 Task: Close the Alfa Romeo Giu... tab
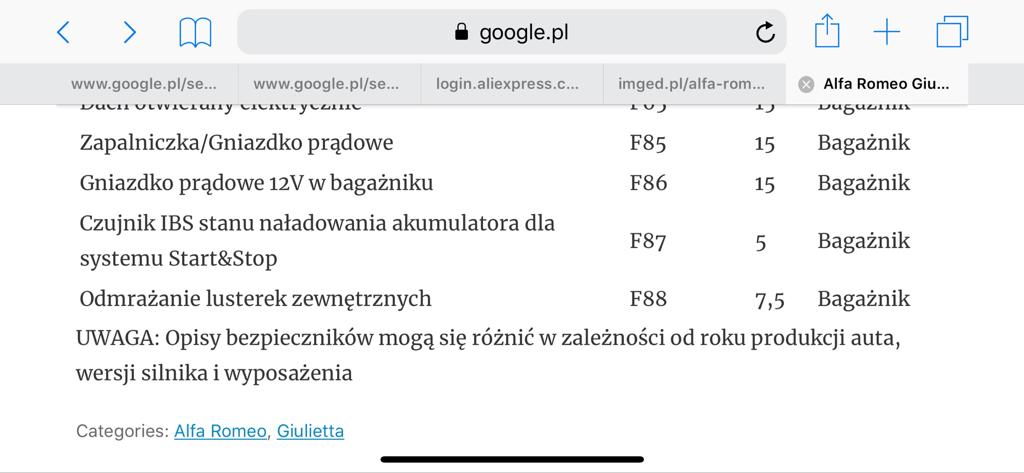tap(807, 84)
